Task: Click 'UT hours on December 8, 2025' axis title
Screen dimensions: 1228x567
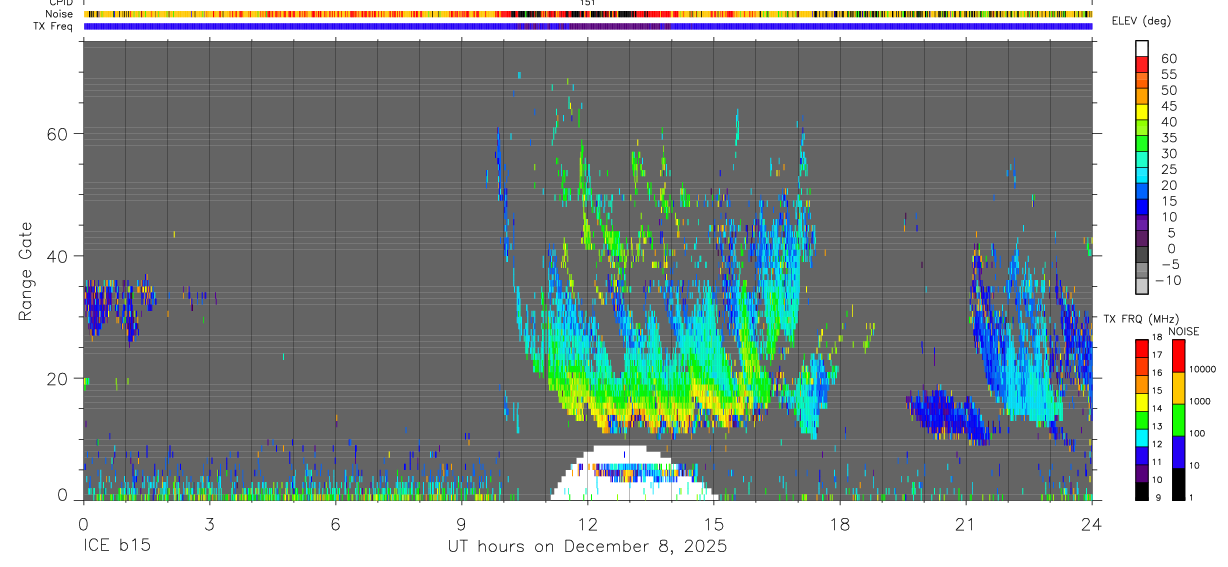Action: pyautogui.click(x=587, y=548)
